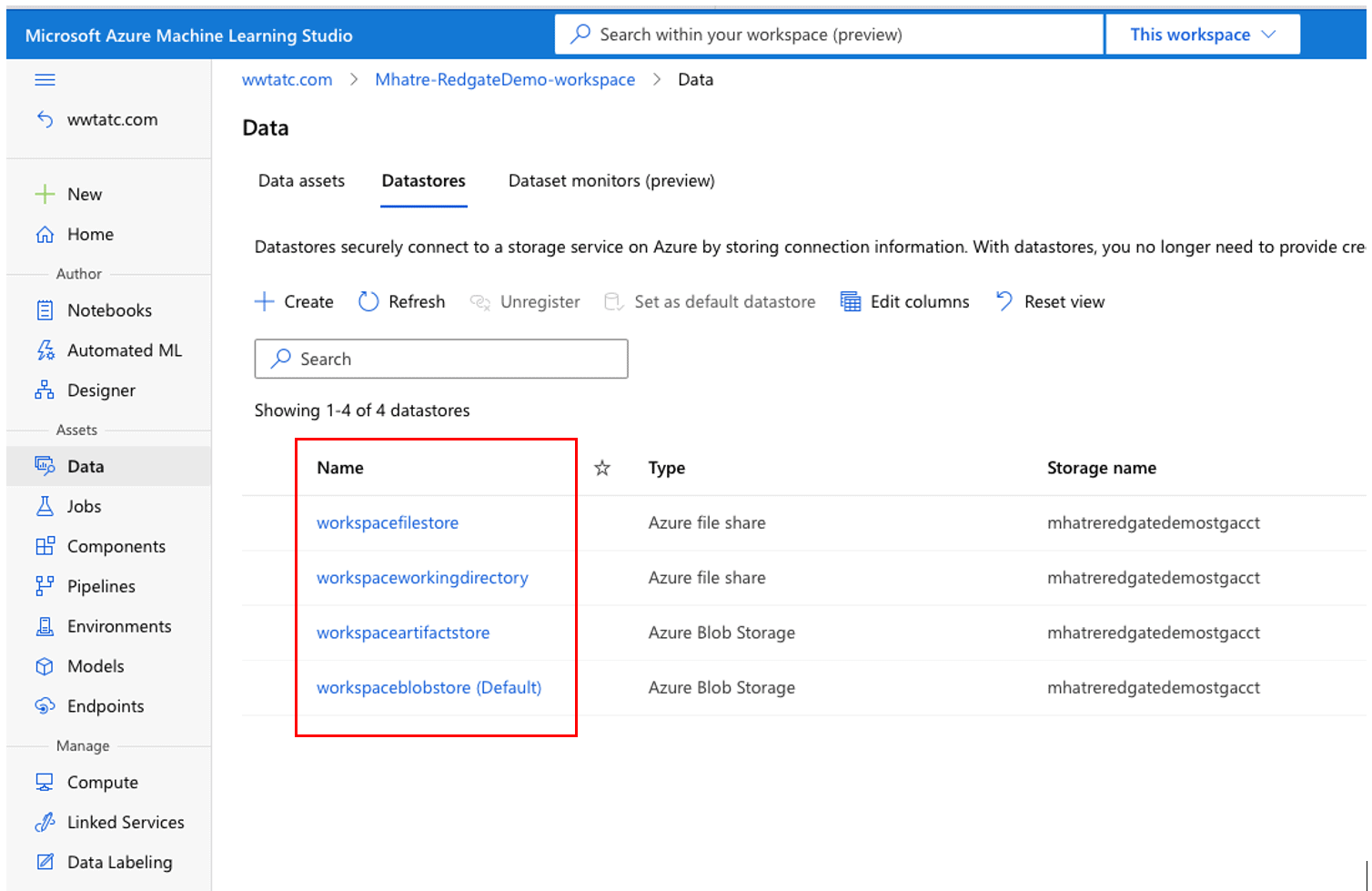Switch to the Data assets tab
Screen dimensions: 1372x891
(301, 180)
